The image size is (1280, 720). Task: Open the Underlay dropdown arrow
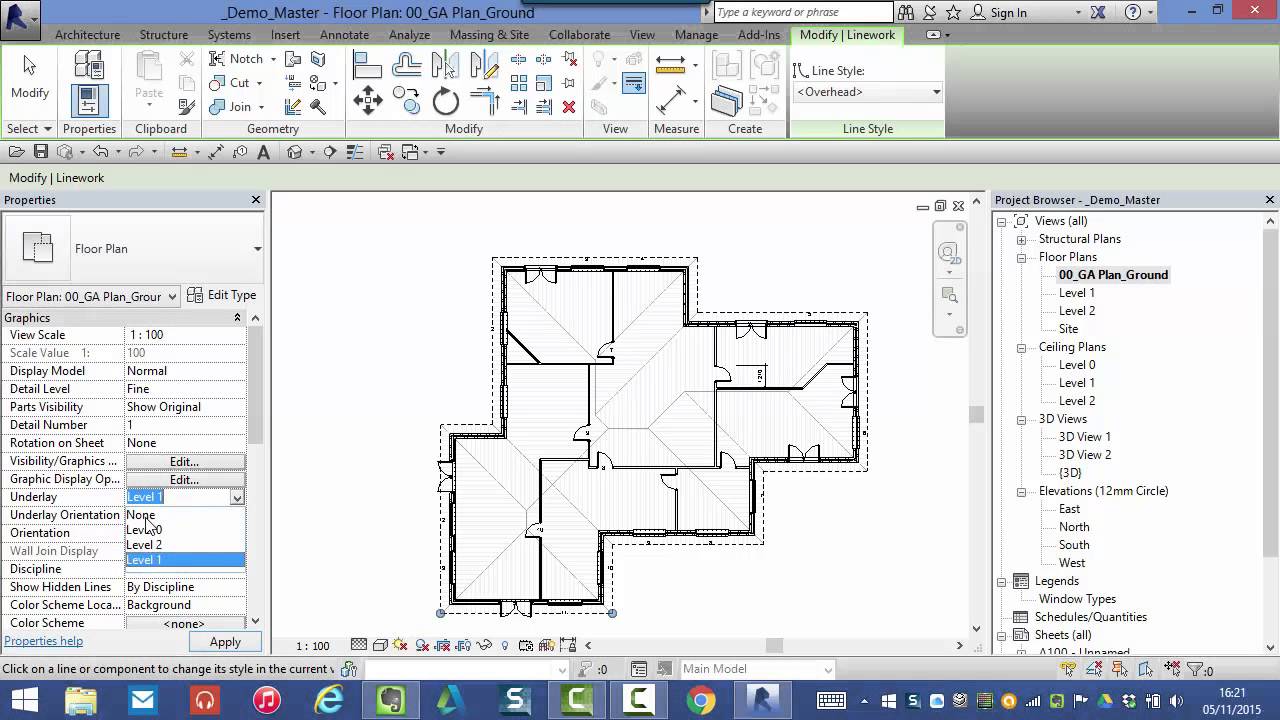click(x=237, y=497)
